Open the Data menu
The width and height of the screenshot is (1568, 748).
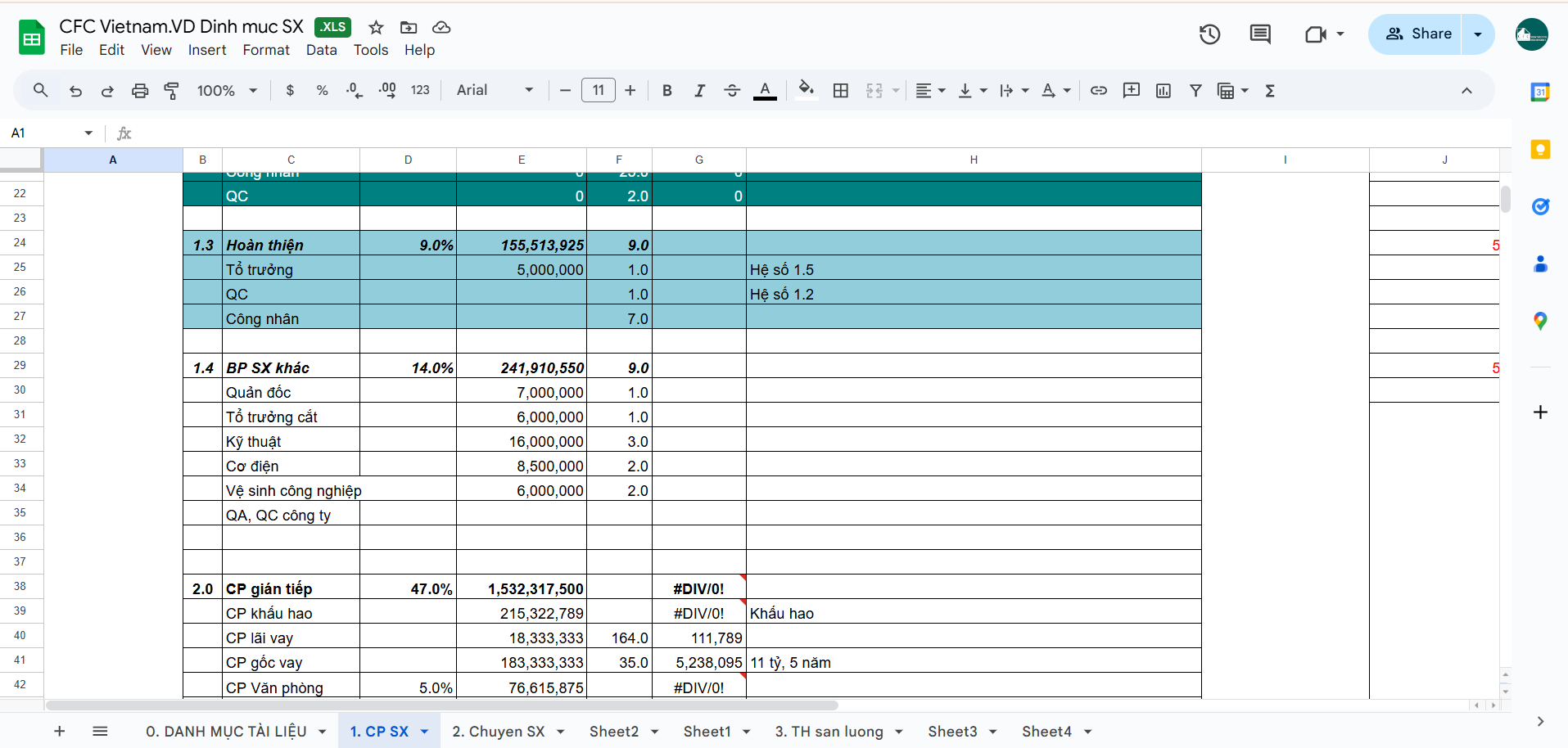click(x=322, y=50)
